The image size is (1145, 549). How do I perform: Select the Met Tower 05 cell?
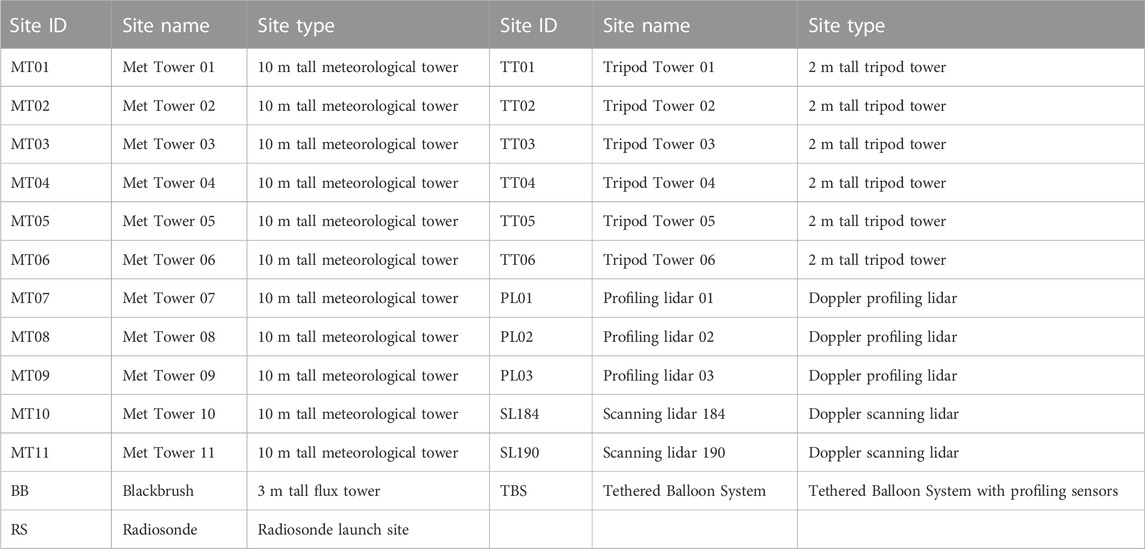point(178,221)
